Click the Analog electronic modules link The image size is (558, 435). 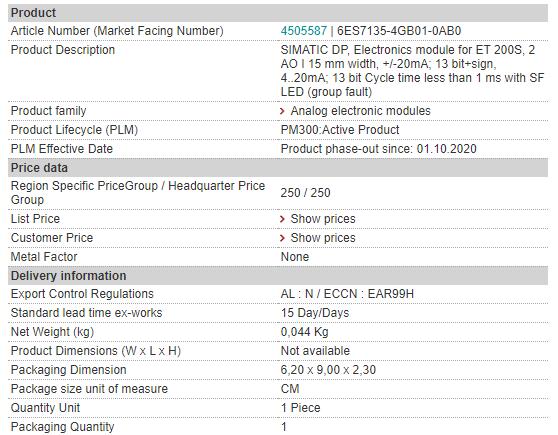tap(360, 111)
